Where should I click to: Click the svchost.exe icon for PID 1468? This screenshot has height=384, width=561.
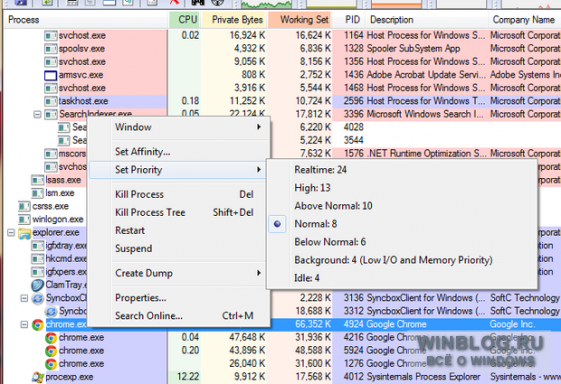50,88
